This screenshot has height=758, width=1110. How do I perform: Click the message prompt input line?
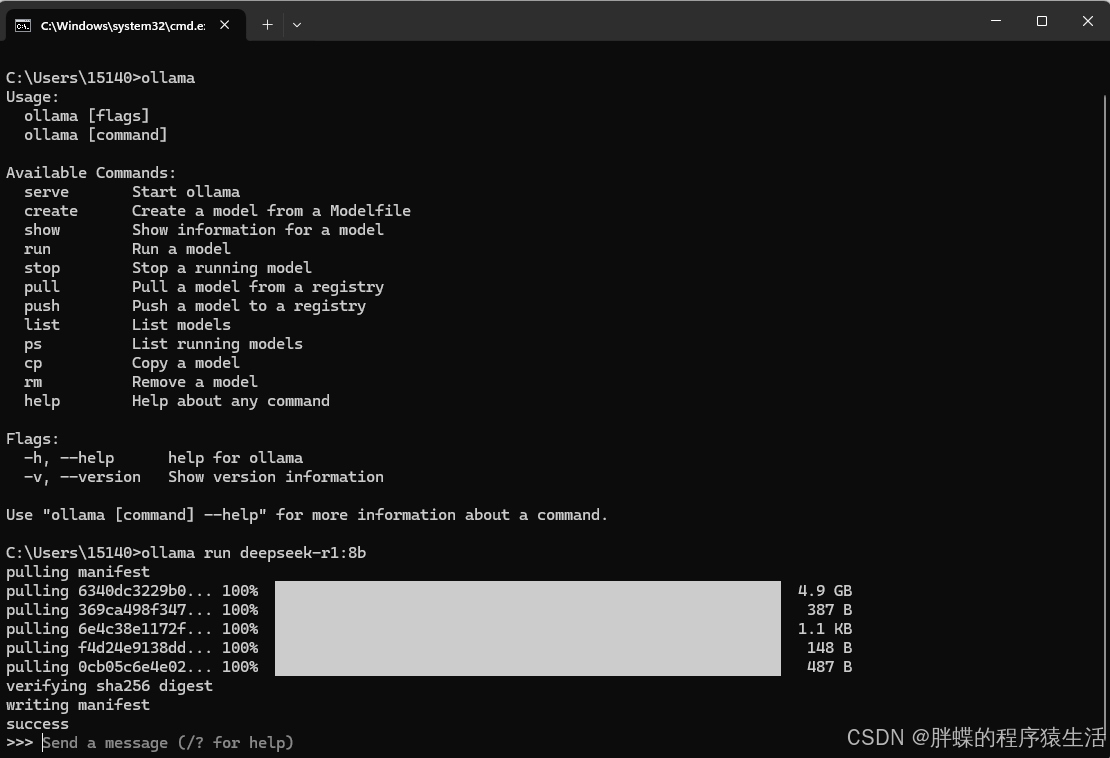pyautogui.click(x=168, y=742)
